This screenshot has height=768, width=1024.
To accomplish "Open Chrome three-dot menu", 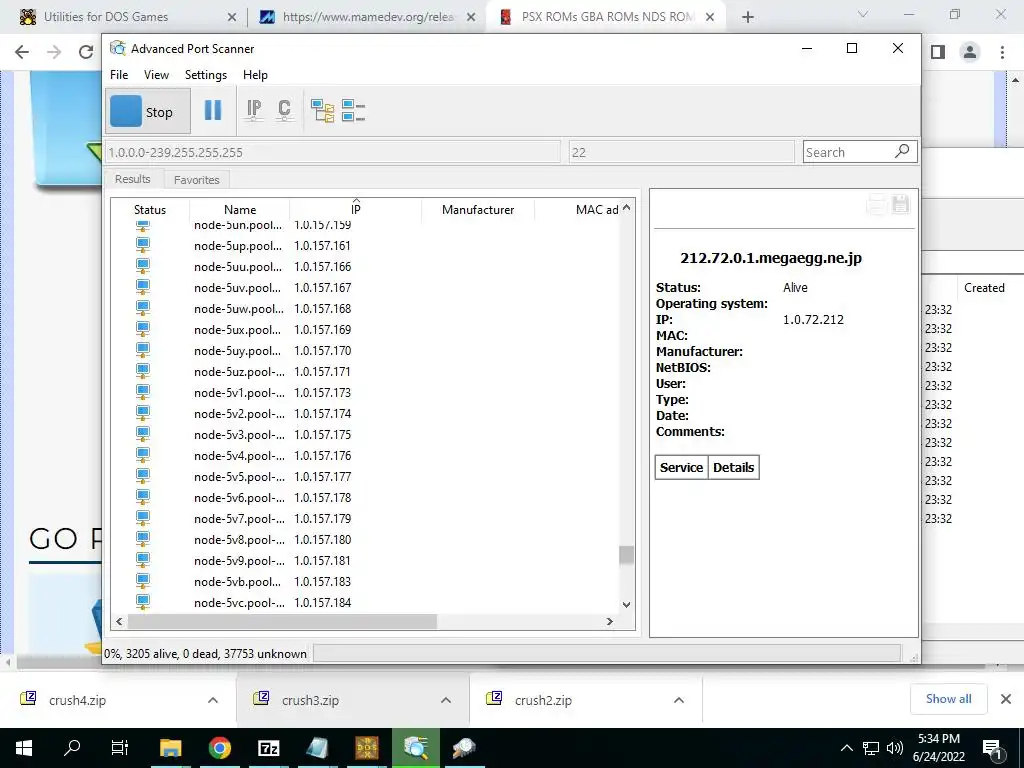I will coord(1002,52).
